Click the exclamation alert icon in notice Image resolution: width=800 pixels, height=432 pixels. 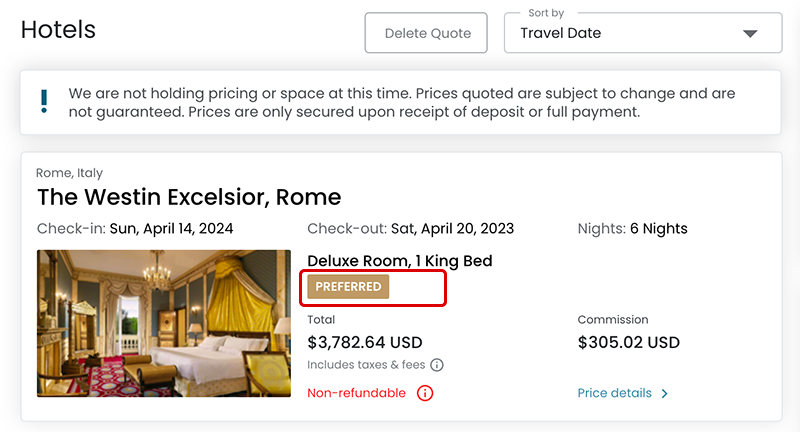tap(43, 101)
